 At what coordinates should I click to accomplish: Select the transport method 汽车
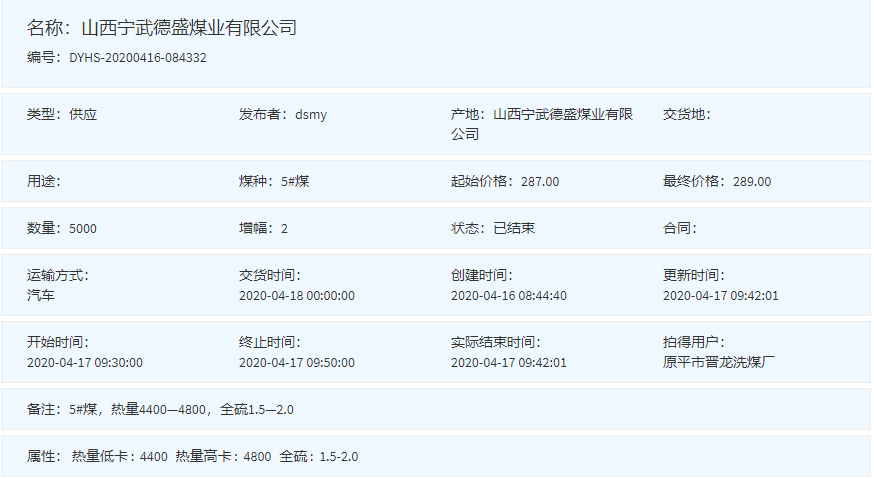[41, 295]
